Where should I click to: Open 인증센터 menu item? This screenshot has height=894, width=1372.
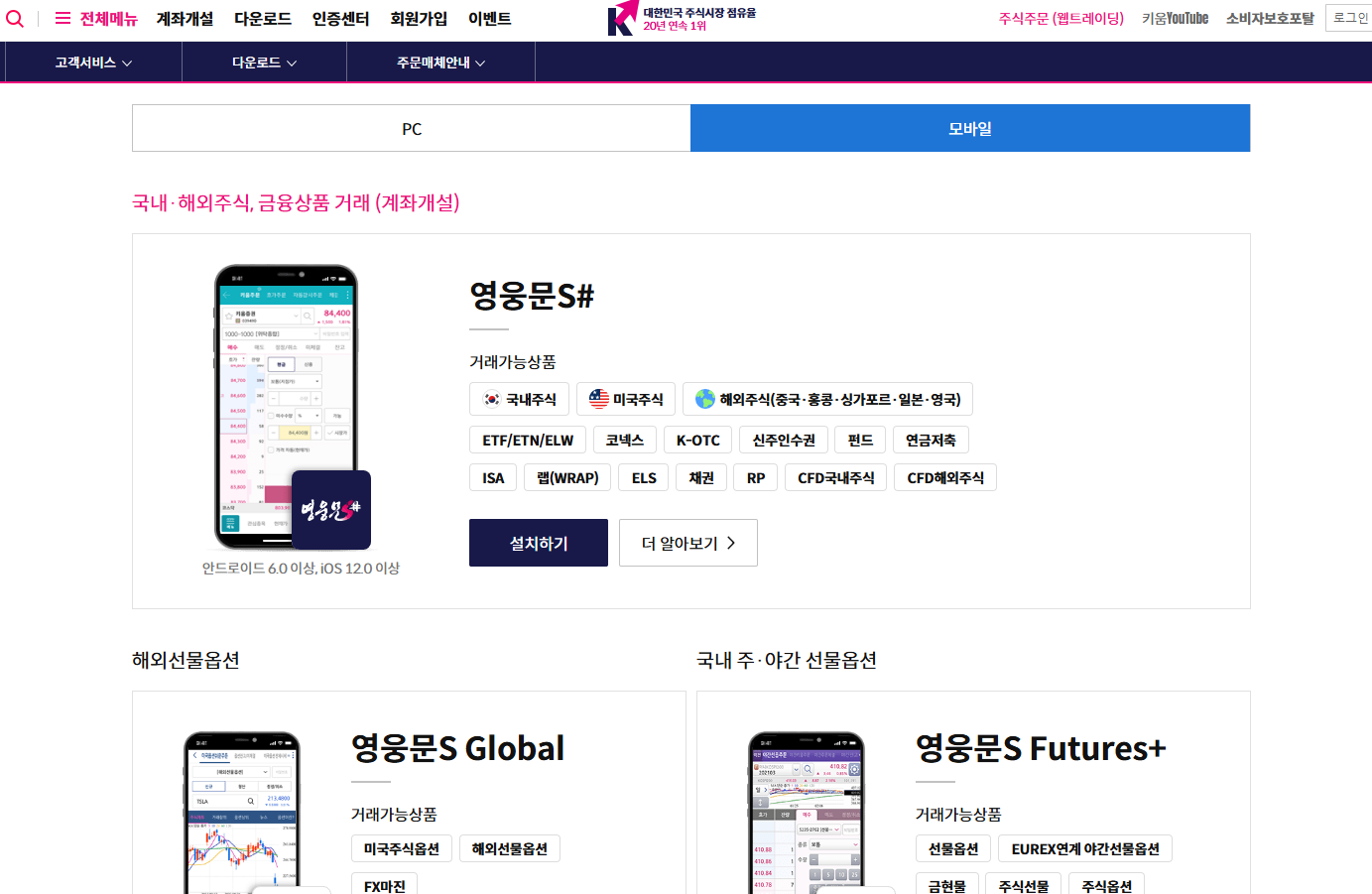pos(341,19)
